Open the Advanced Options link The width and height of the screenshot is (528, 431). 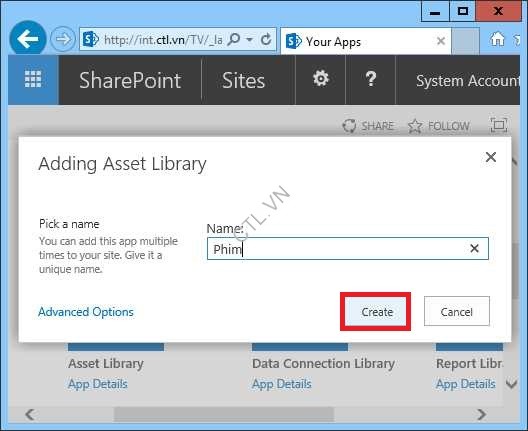pyautogui.click(x=86, y=312)
